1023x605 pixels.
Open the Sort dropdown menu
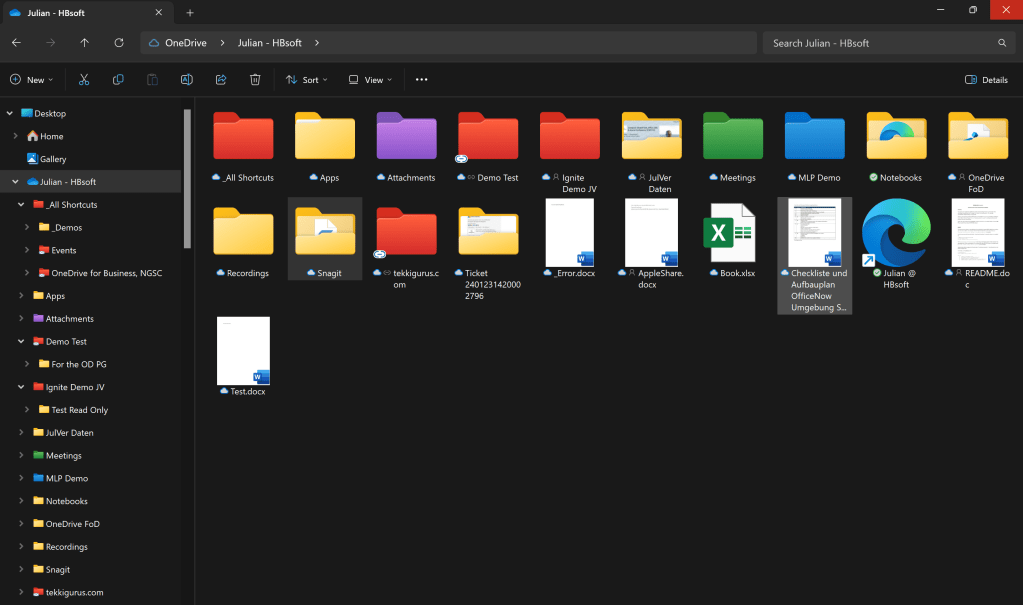point(306,79)
